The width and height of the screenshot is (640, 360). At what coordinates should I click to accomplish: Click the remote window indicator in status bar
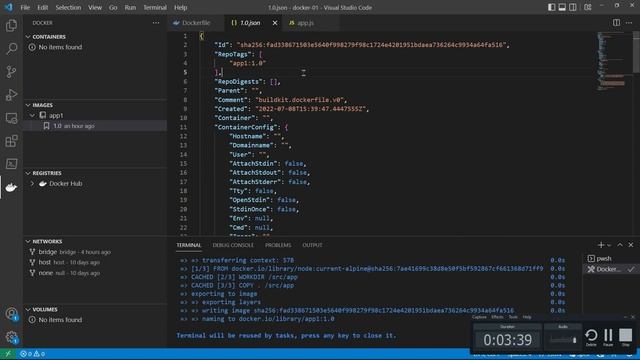coord(8,354)
